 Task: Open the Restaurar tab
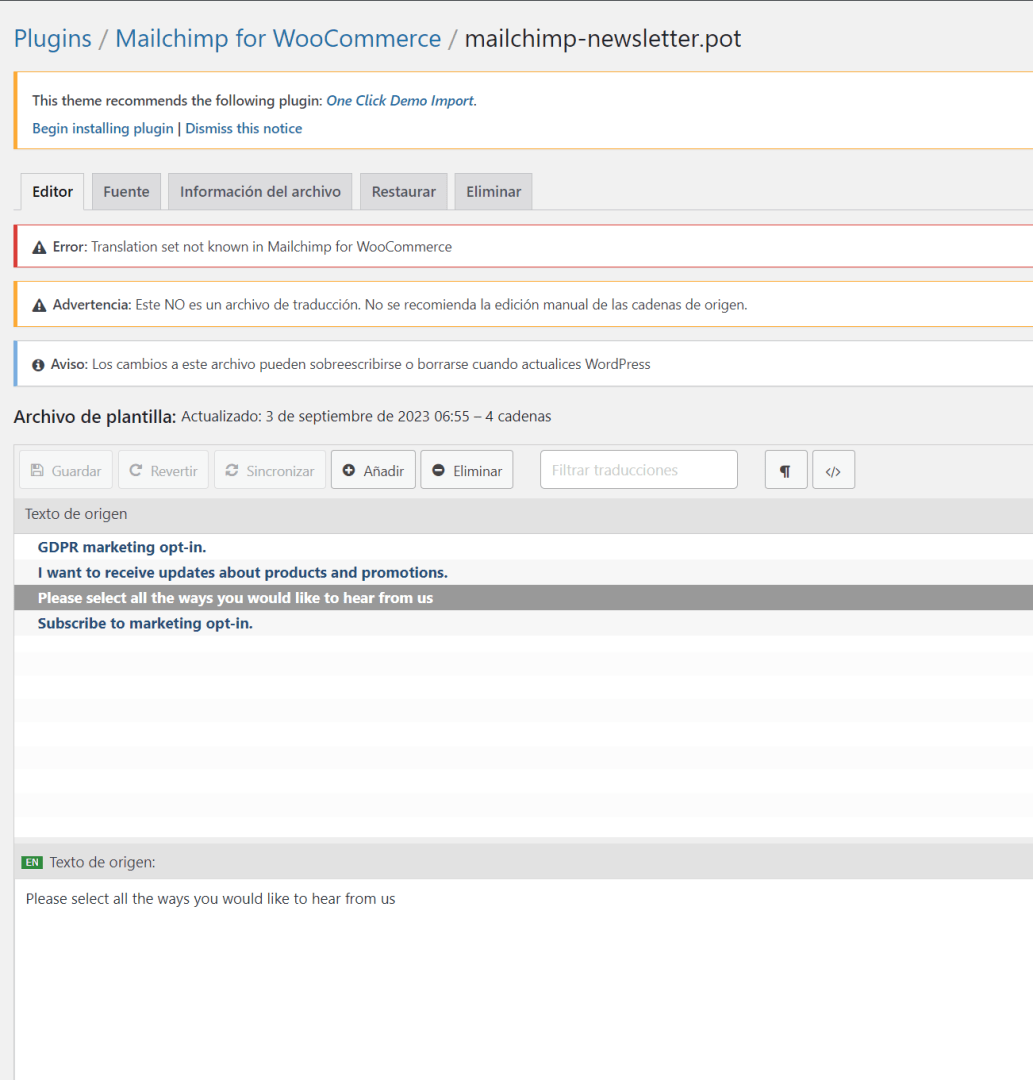tap(404, 191)
